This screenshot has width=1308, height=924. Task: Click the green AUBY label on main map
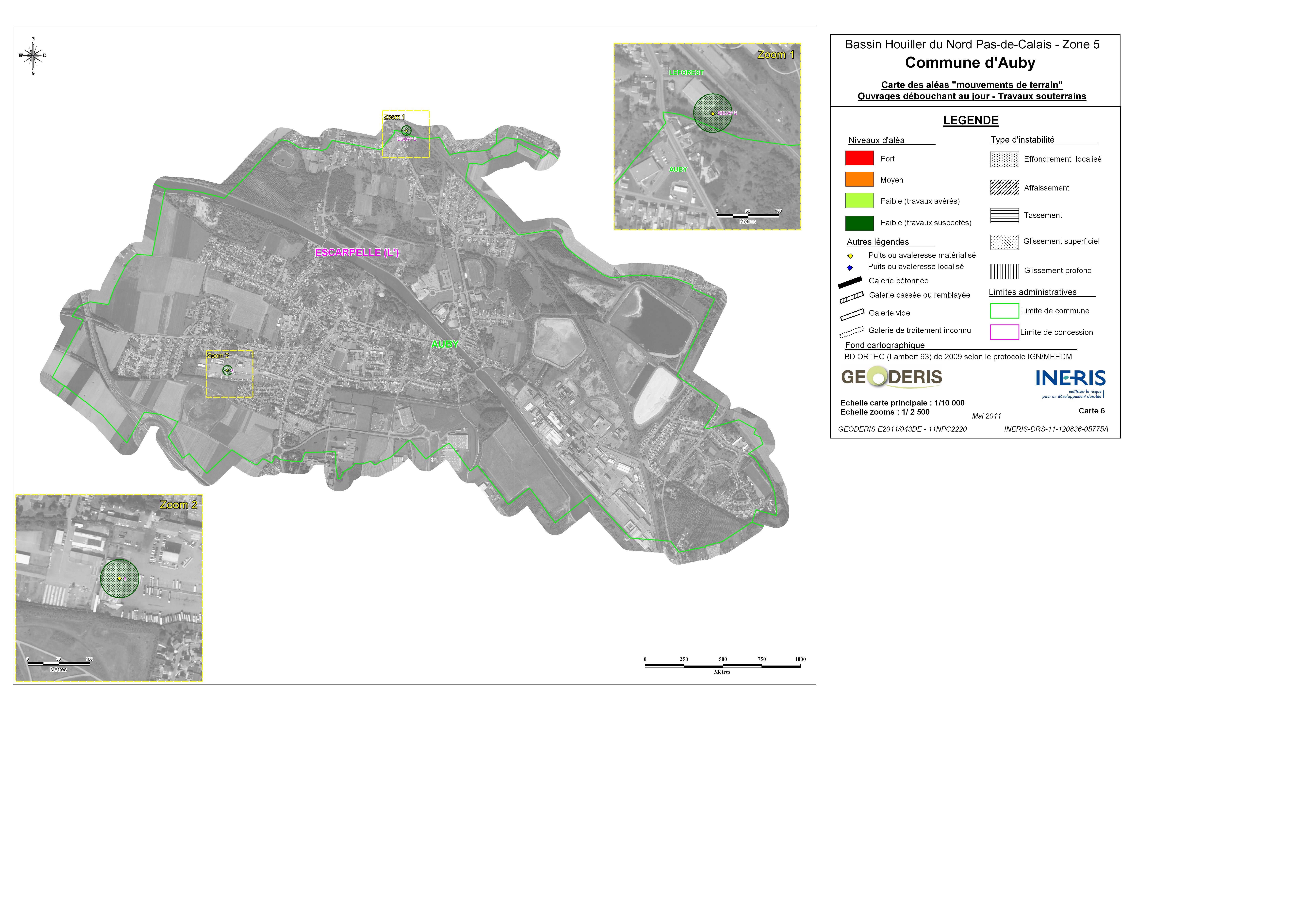coord(445,344)
